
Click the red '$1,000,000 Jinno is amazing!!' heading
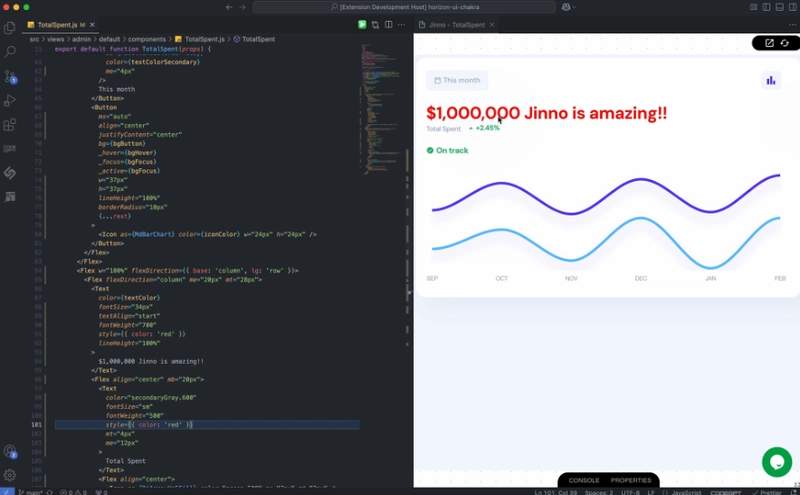tap(546, 113)
